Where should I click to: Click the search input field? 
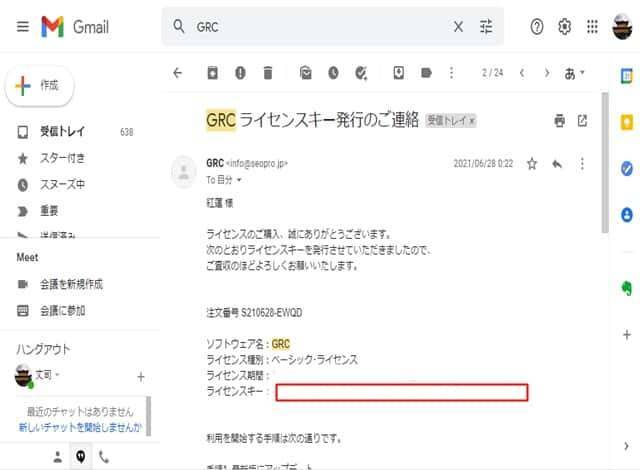(322, 27)
